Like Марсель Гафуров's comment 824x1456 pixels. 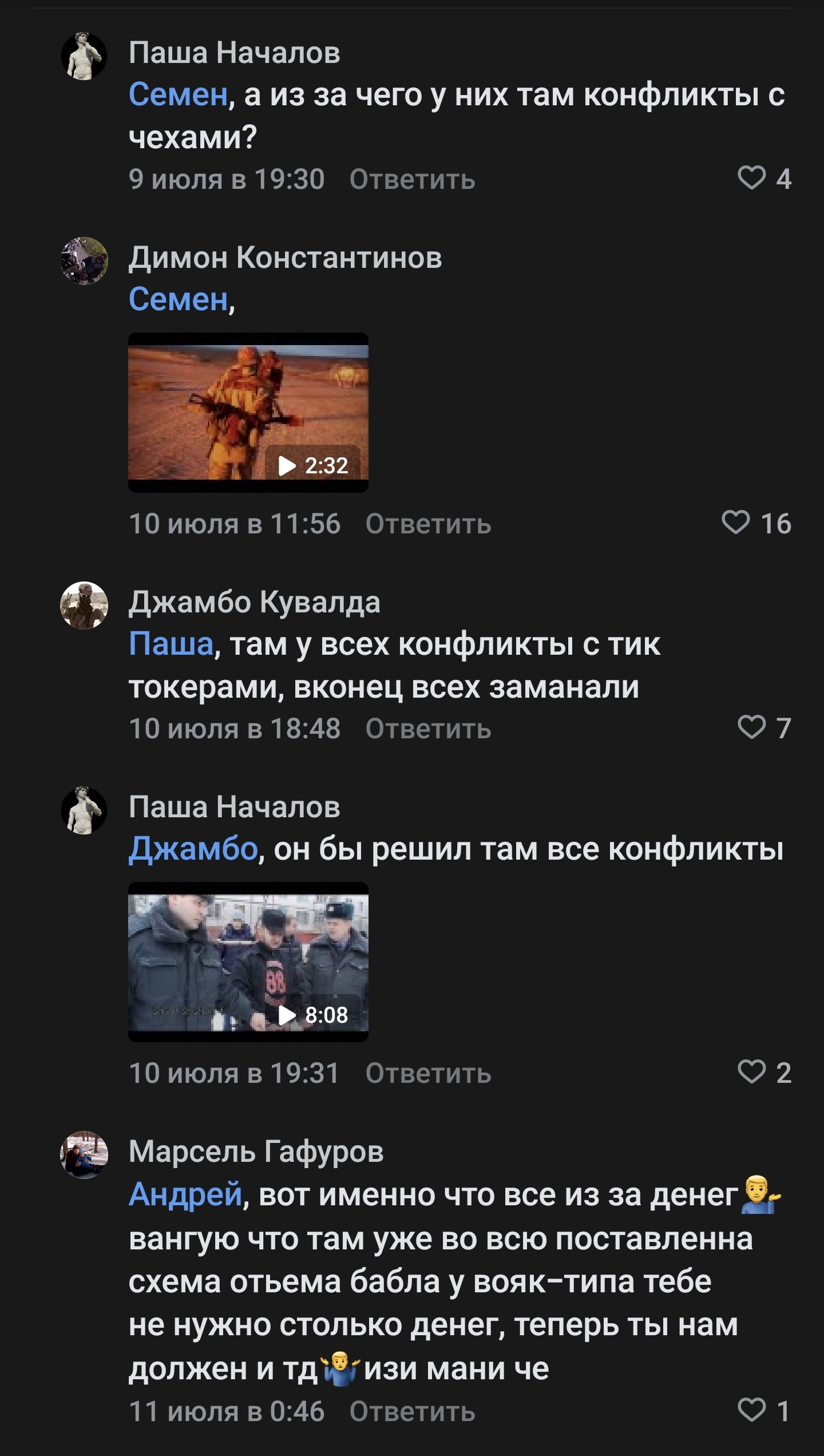pos(751,1411)
